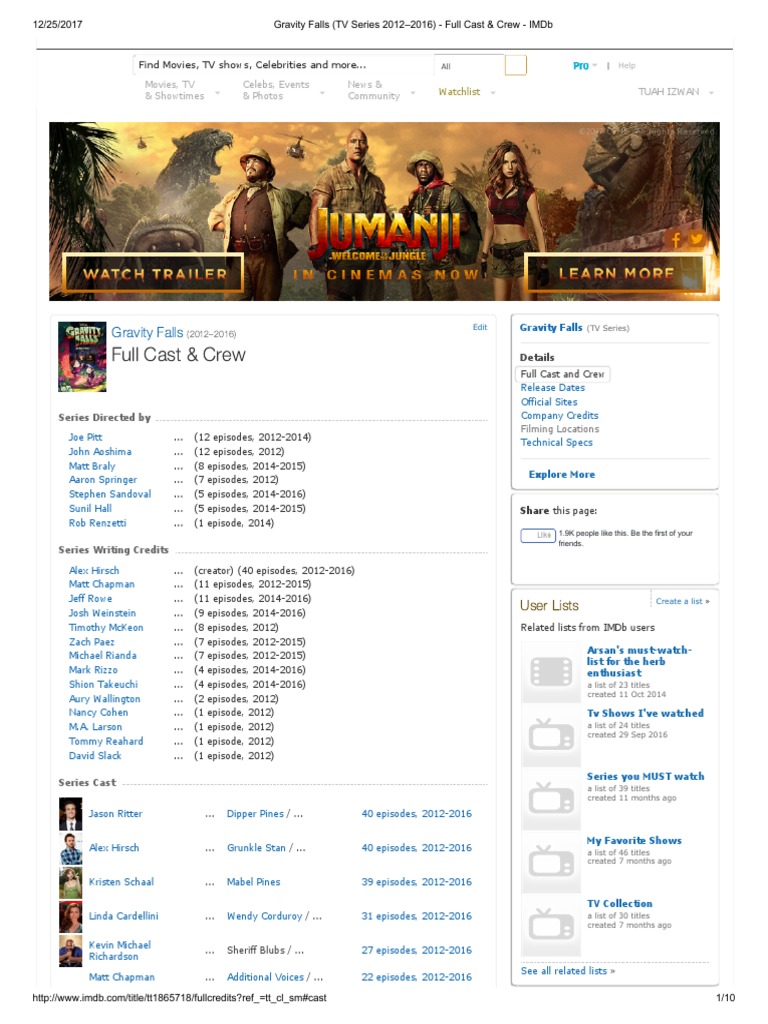Screen dimensions: 768x1024
Task: Open Jason Ritter's cast photo
Action: pyautogui.click(x=71, y=814)
